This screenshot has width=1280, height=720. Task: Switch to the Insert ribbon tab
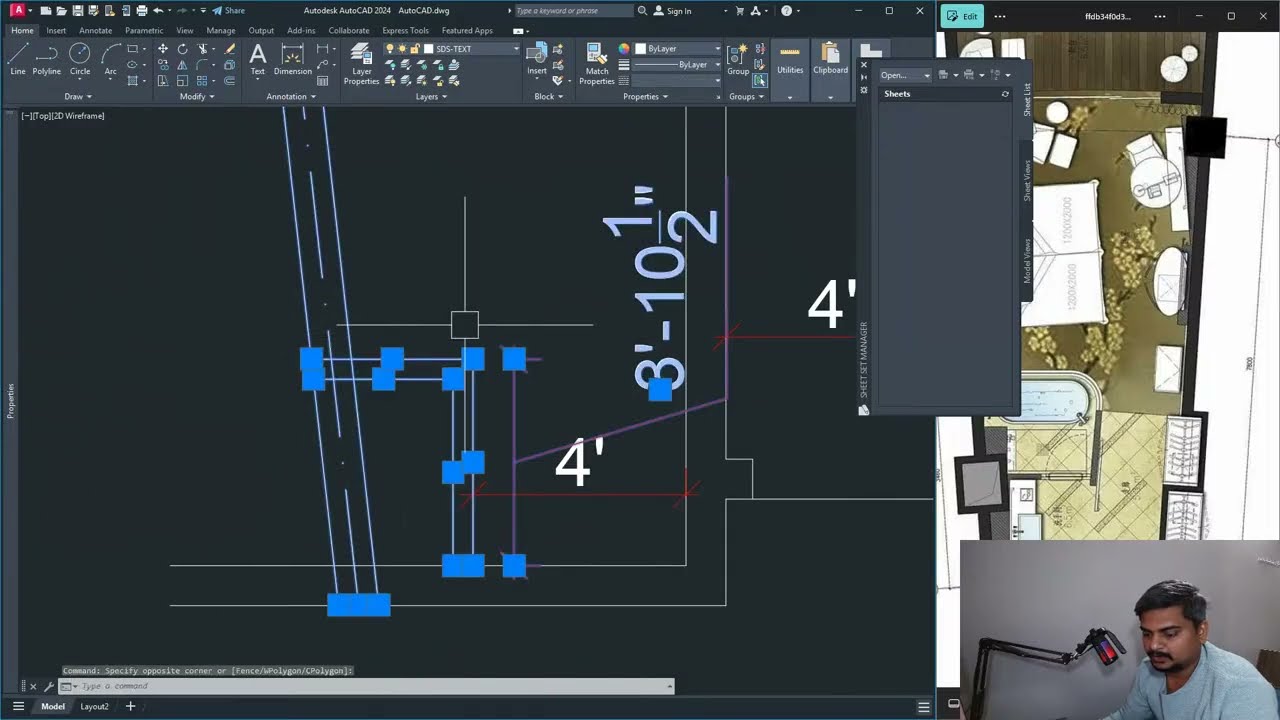coord(56,30)
